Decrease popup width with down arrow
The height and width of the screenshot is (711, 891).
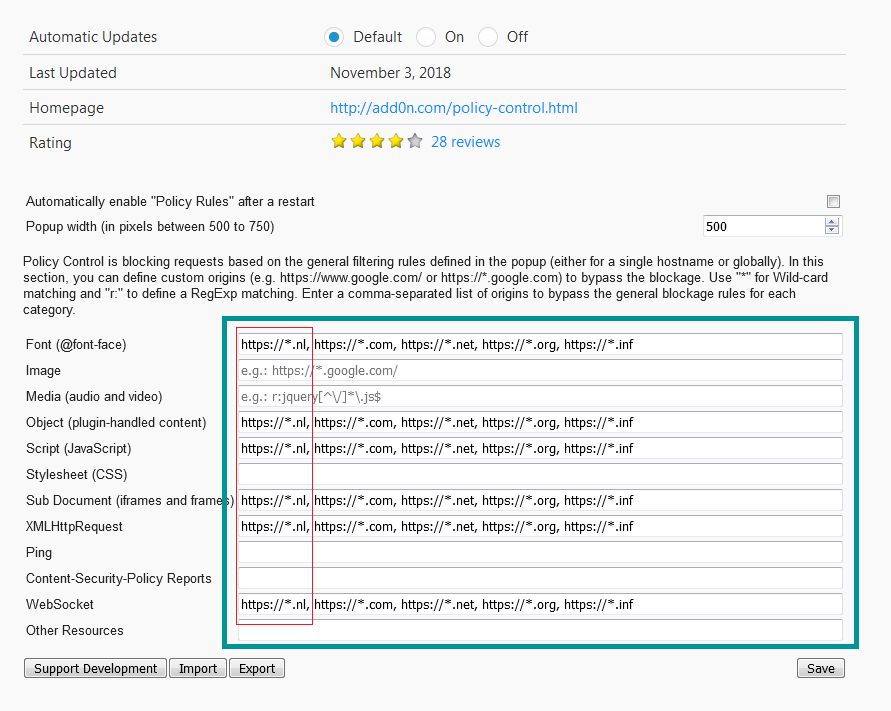832,231
